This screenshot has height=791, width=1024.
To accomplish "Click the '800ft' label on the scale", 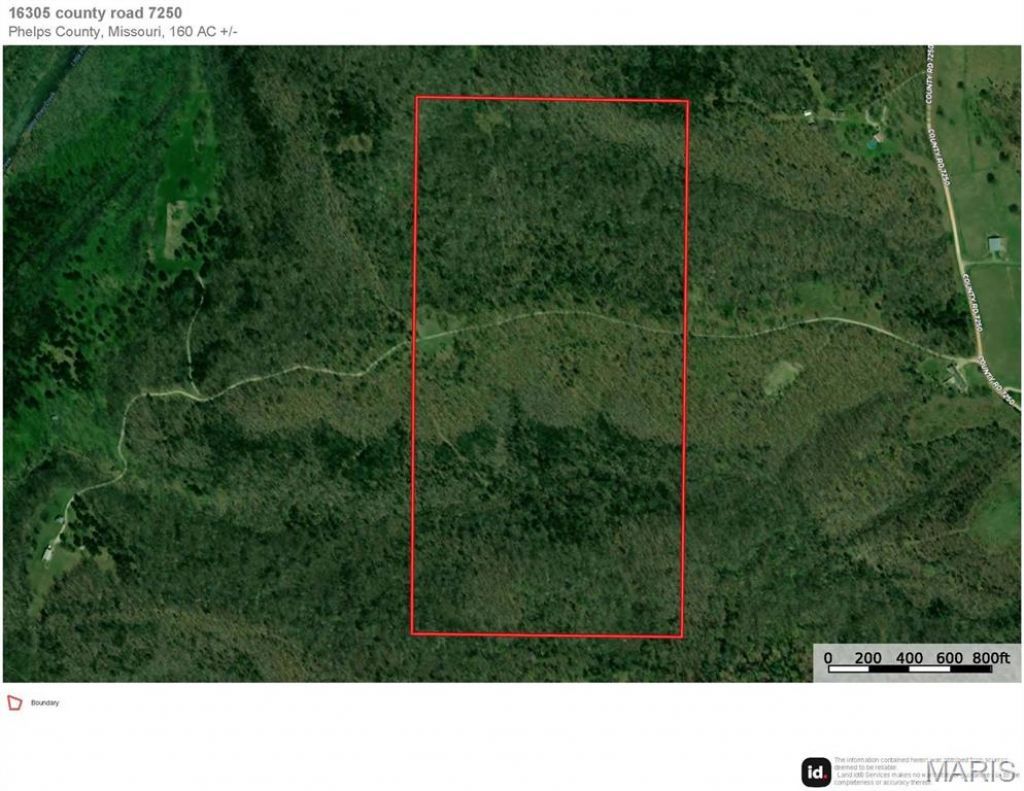I will coord(991,658).
